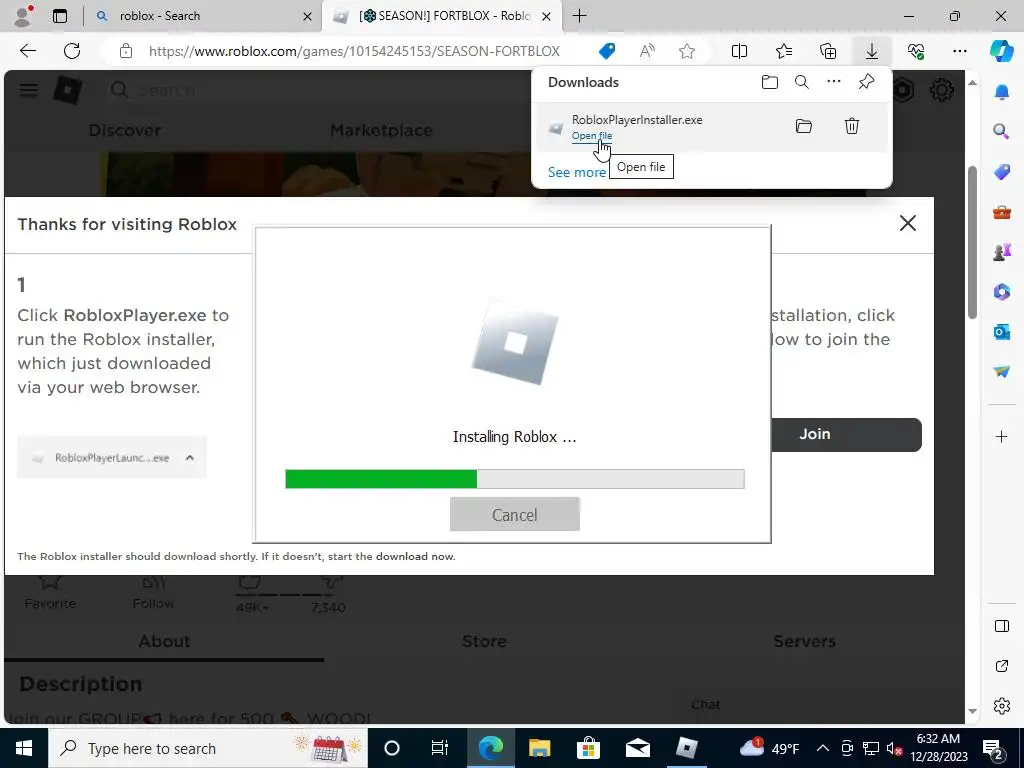
Task: Toggle the sidebar layout icon
Action: (x=1002, y=626)
